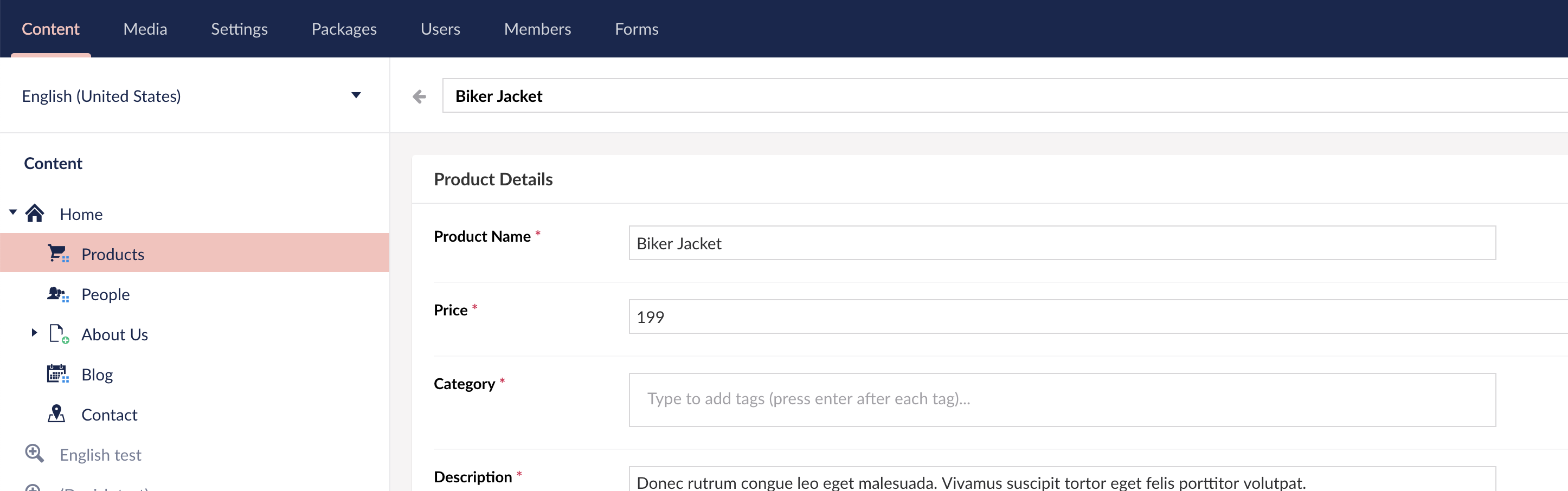Open the Users section
The width and height of the screenshot is (1568, 491).
[x=440, y=29]
